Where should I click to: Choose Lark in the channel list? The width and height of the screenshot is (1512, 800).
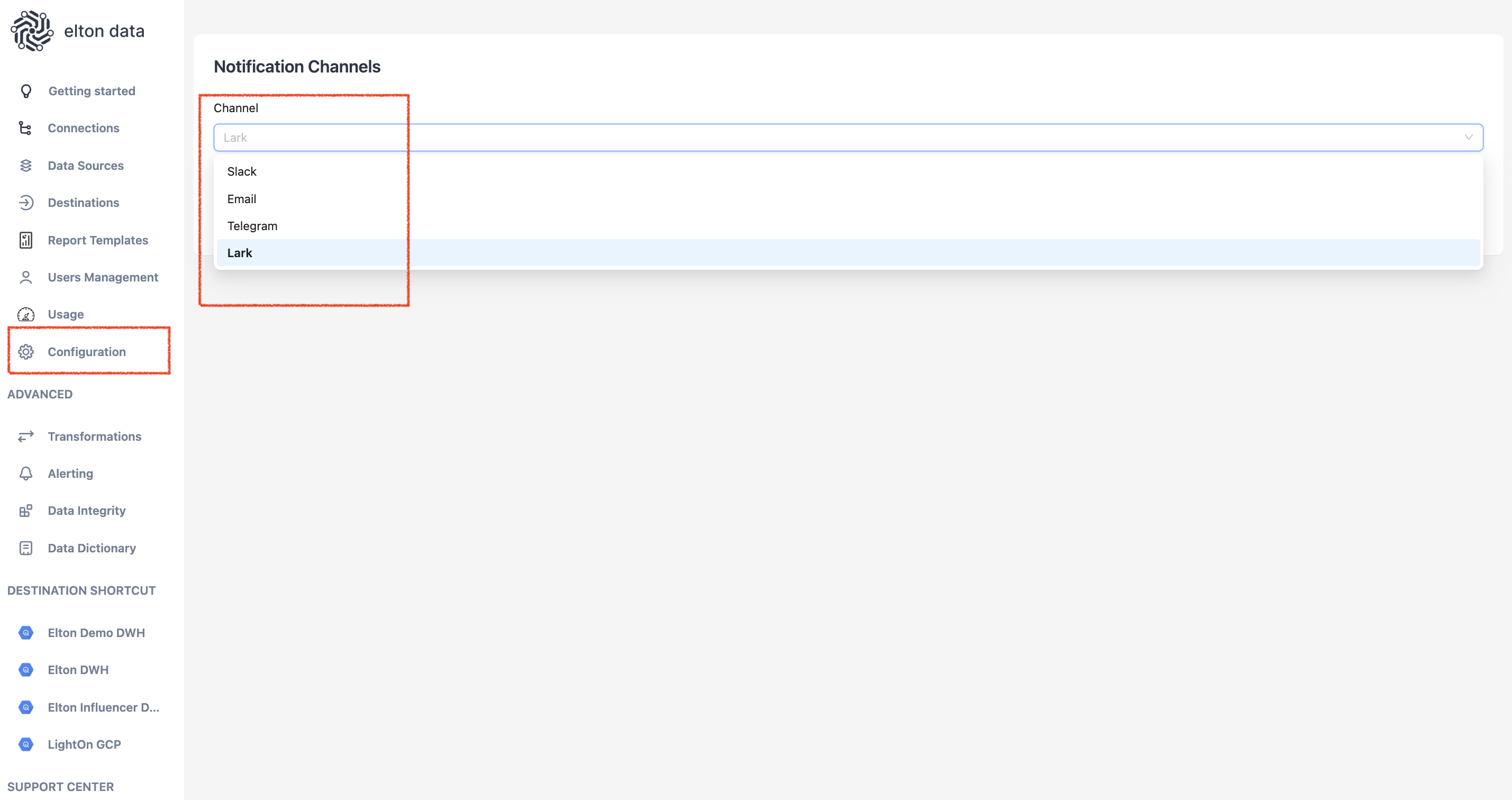[848, 253]
